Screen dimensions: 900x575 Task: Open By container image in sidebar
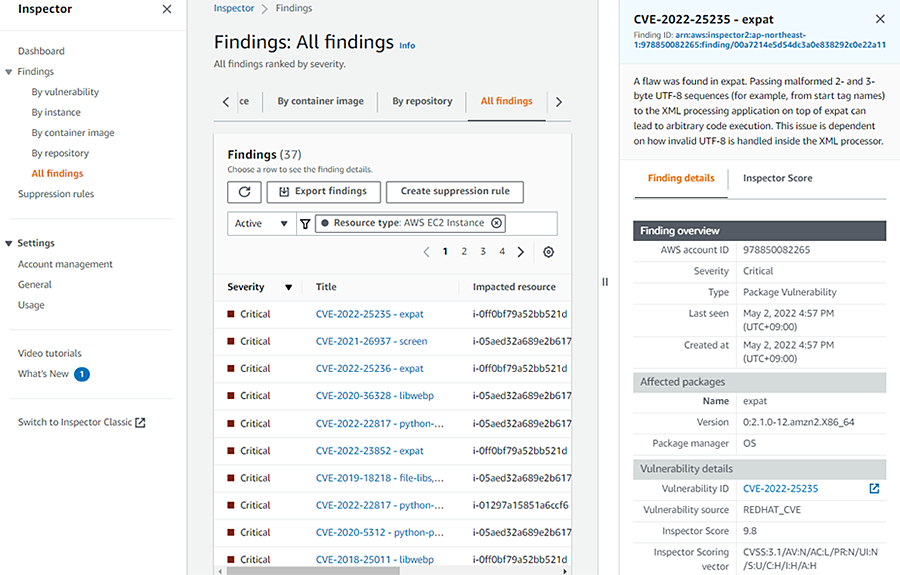pyautogui.click(x=73, y=133)
